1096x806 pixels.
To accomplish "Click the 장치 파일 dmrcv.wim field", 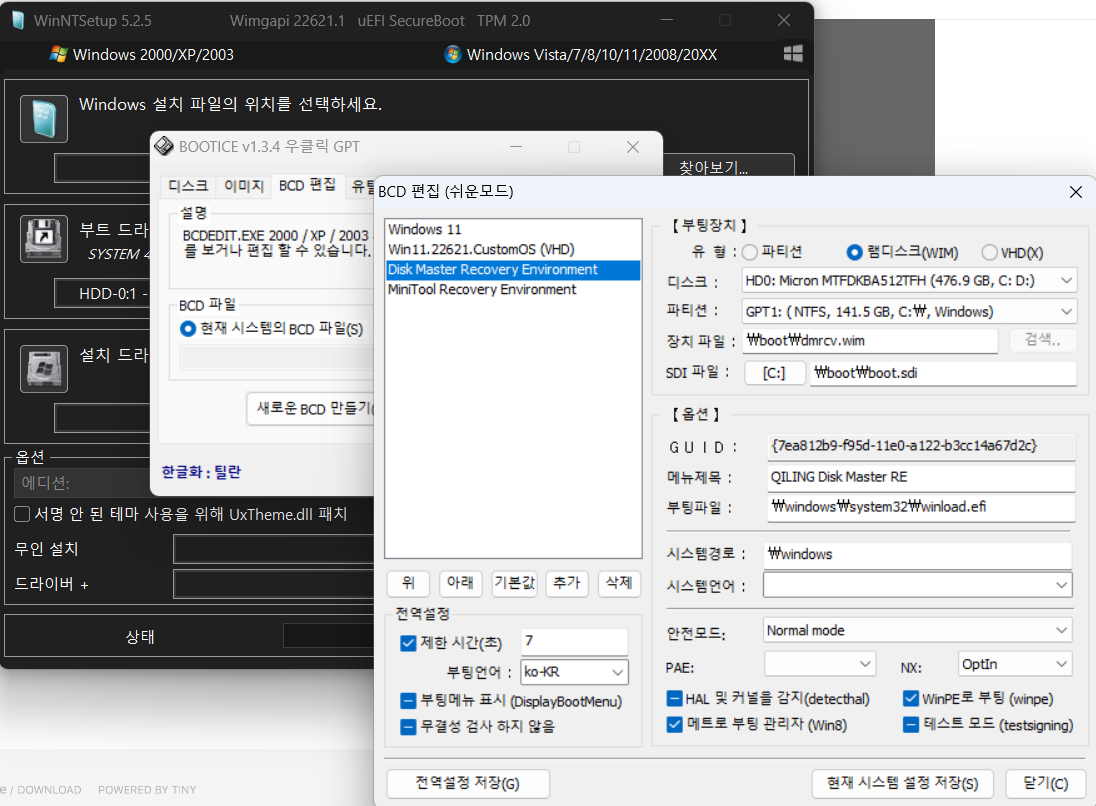I will (870, 340).
